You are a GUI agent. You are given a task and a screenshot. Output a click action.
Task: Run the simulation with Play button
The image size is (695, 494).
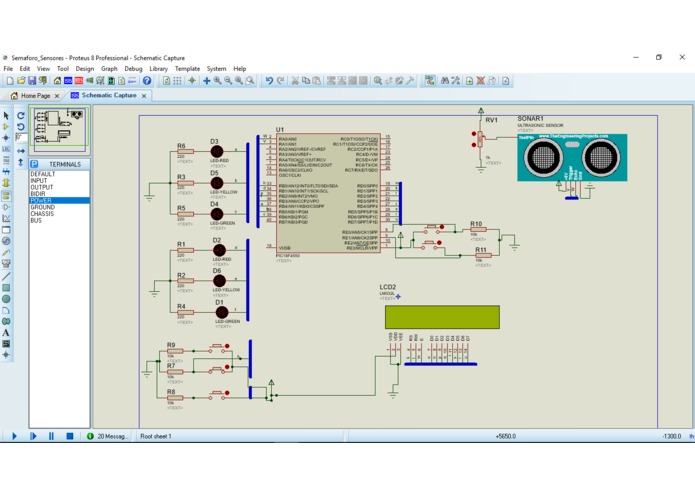(x=14, y=436)
